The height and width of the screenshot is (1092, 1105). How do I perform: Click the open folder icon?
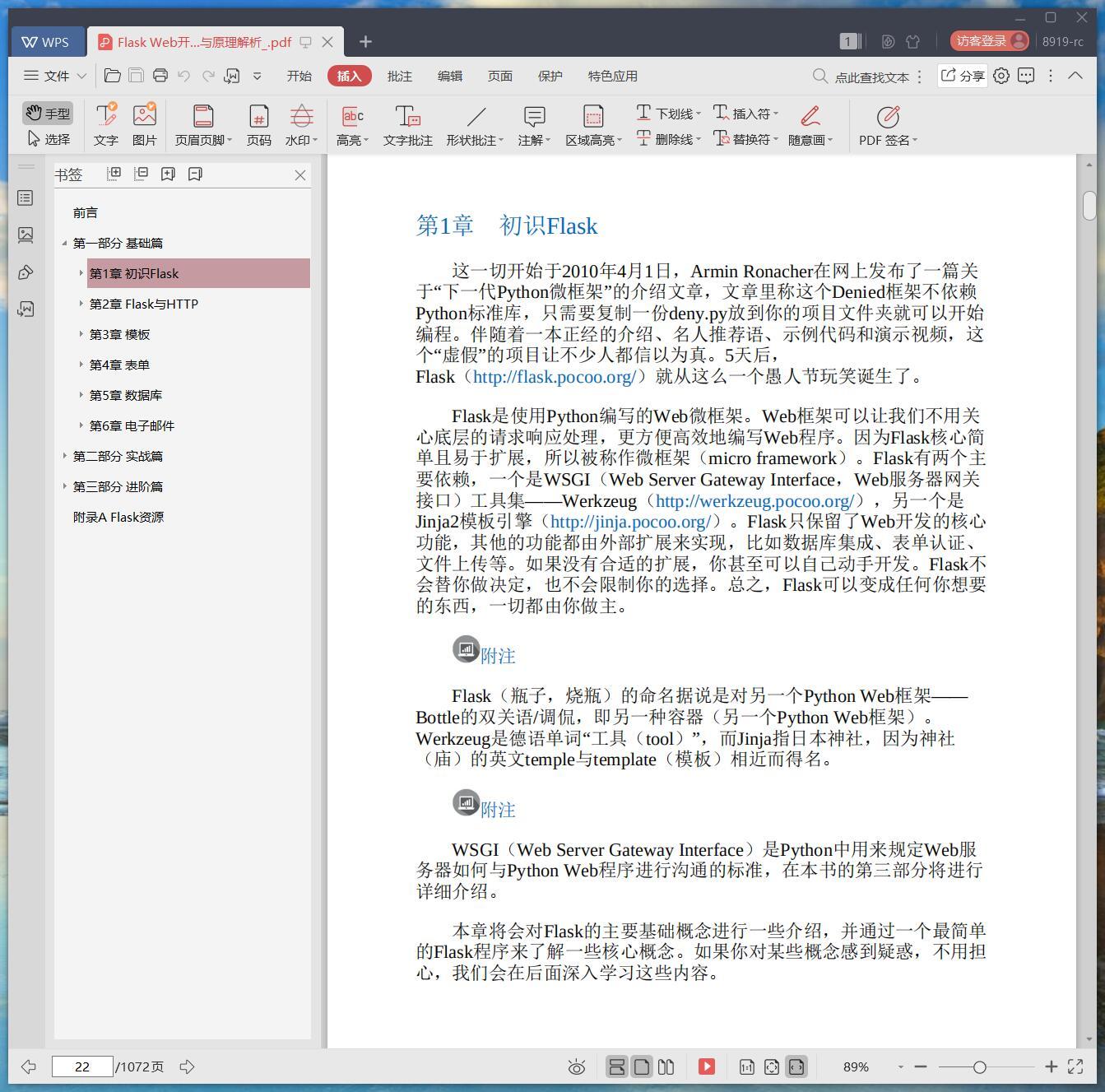[113, 76]
